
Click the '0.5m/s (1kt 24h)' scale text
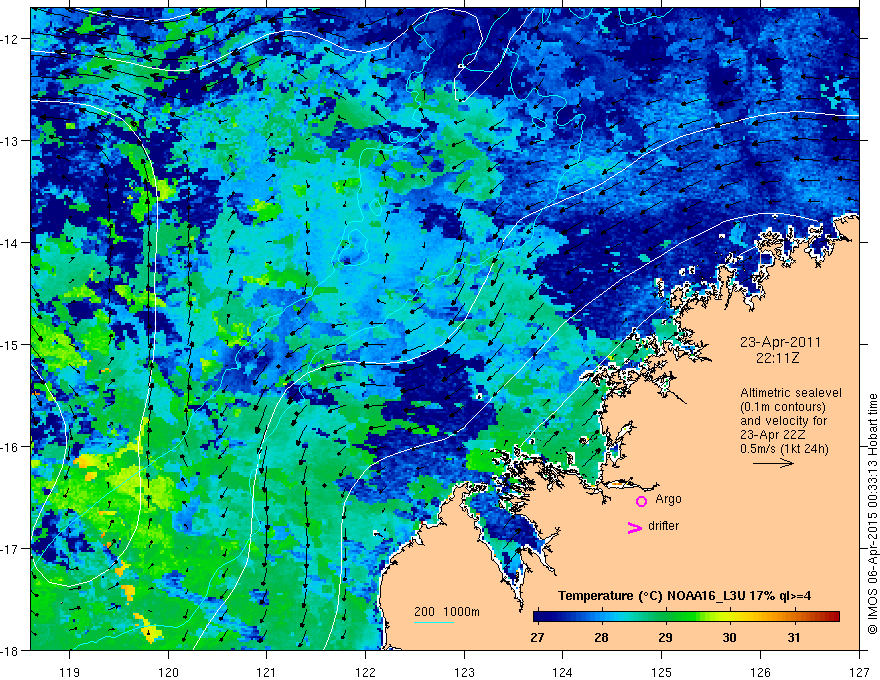(x=784, y=449)
